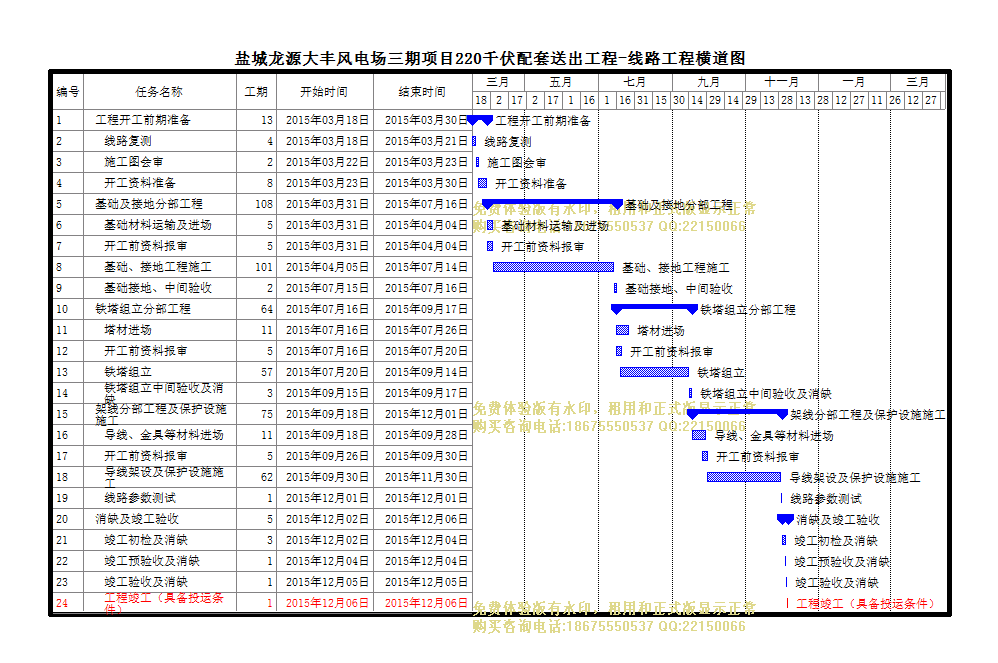Click the end date 2015年07月26日

coord(426,330)
